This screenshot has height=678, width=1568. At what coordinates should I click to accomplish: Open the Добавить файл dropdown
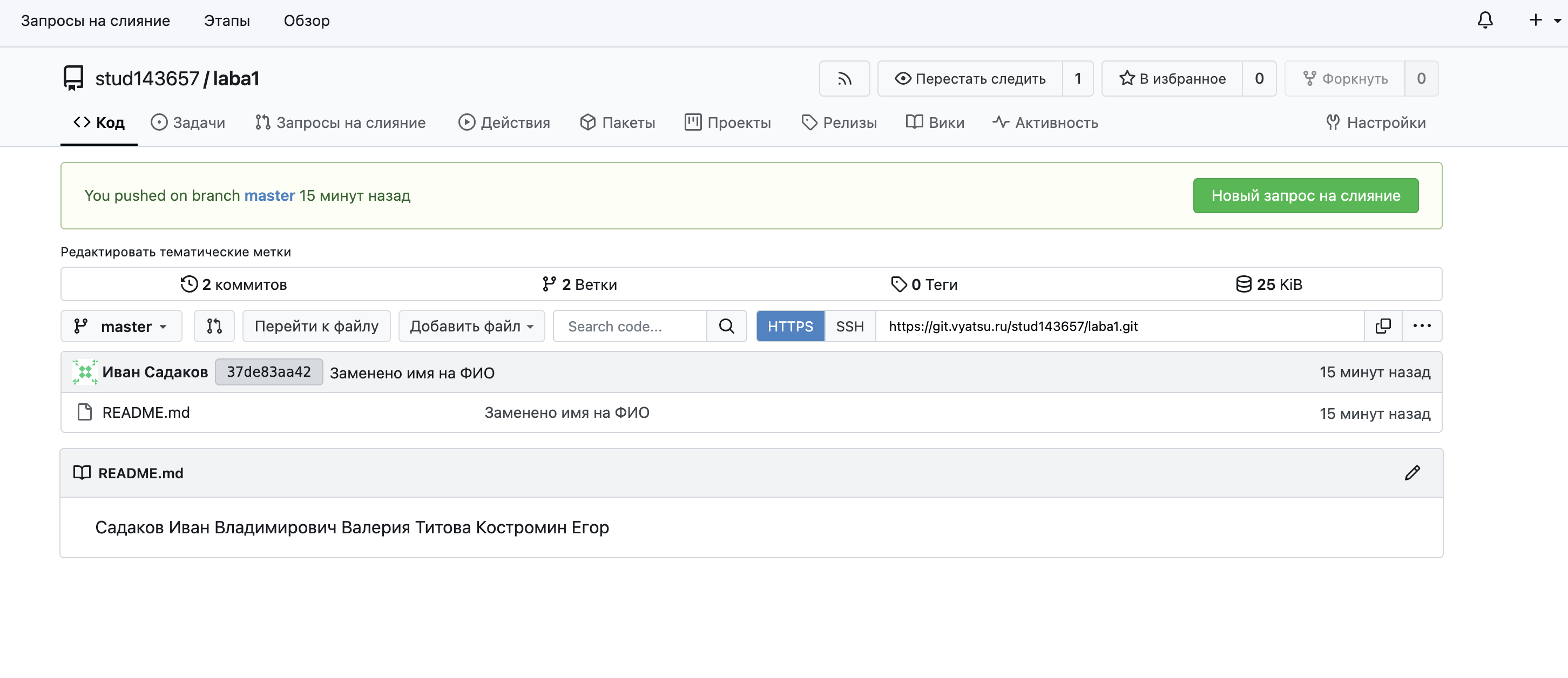471,326
